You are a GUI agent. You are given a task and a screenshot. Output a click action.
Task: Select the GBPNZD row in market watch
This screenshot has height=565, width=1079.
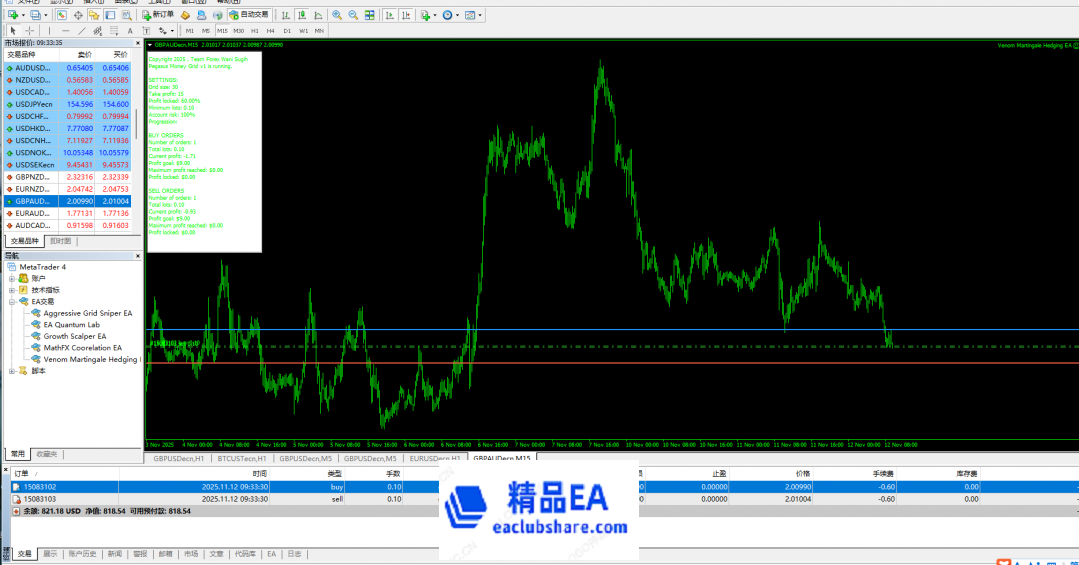coord(30,177)
